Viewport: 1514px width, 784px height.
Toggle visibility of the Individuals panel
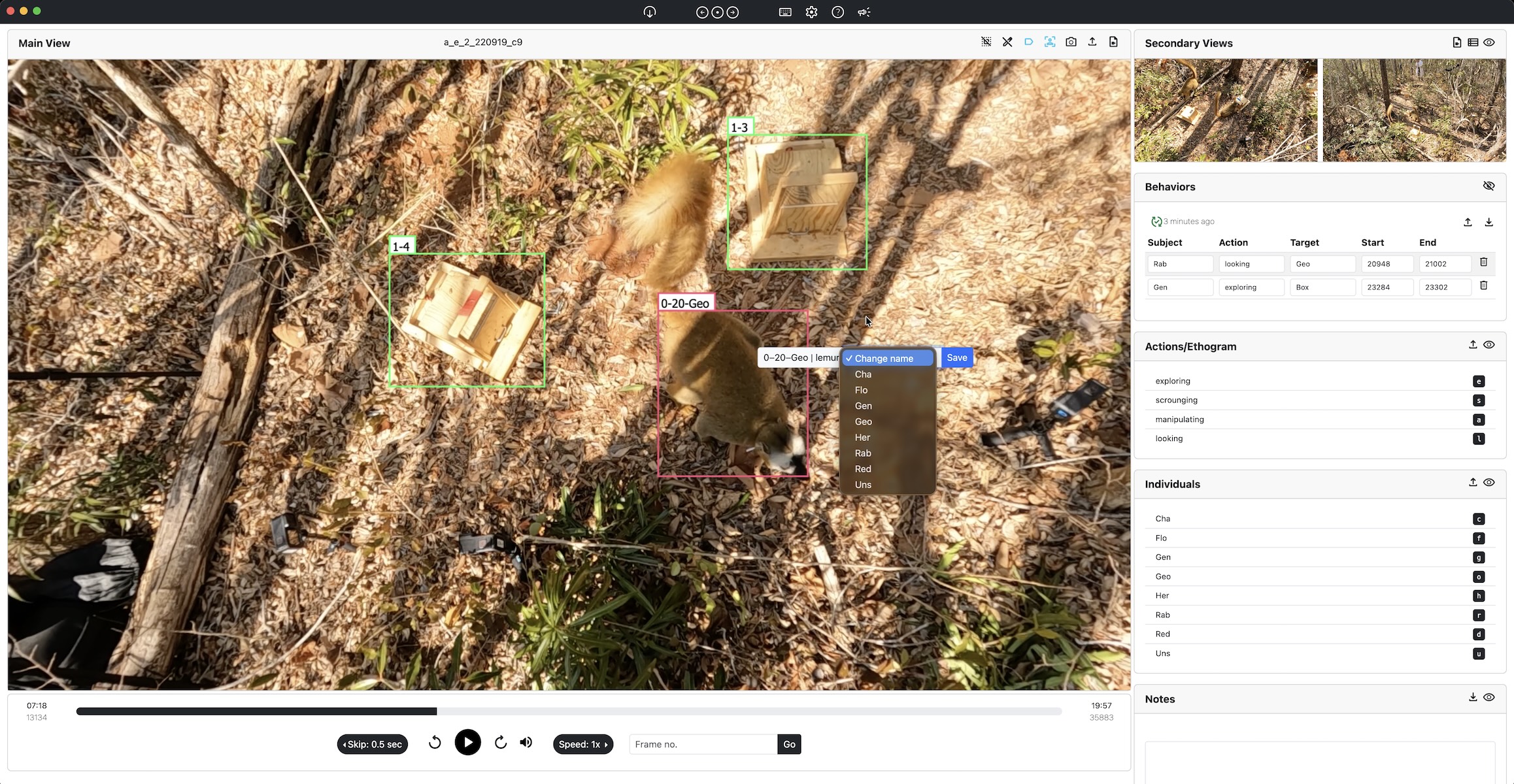pos(1489,483)
